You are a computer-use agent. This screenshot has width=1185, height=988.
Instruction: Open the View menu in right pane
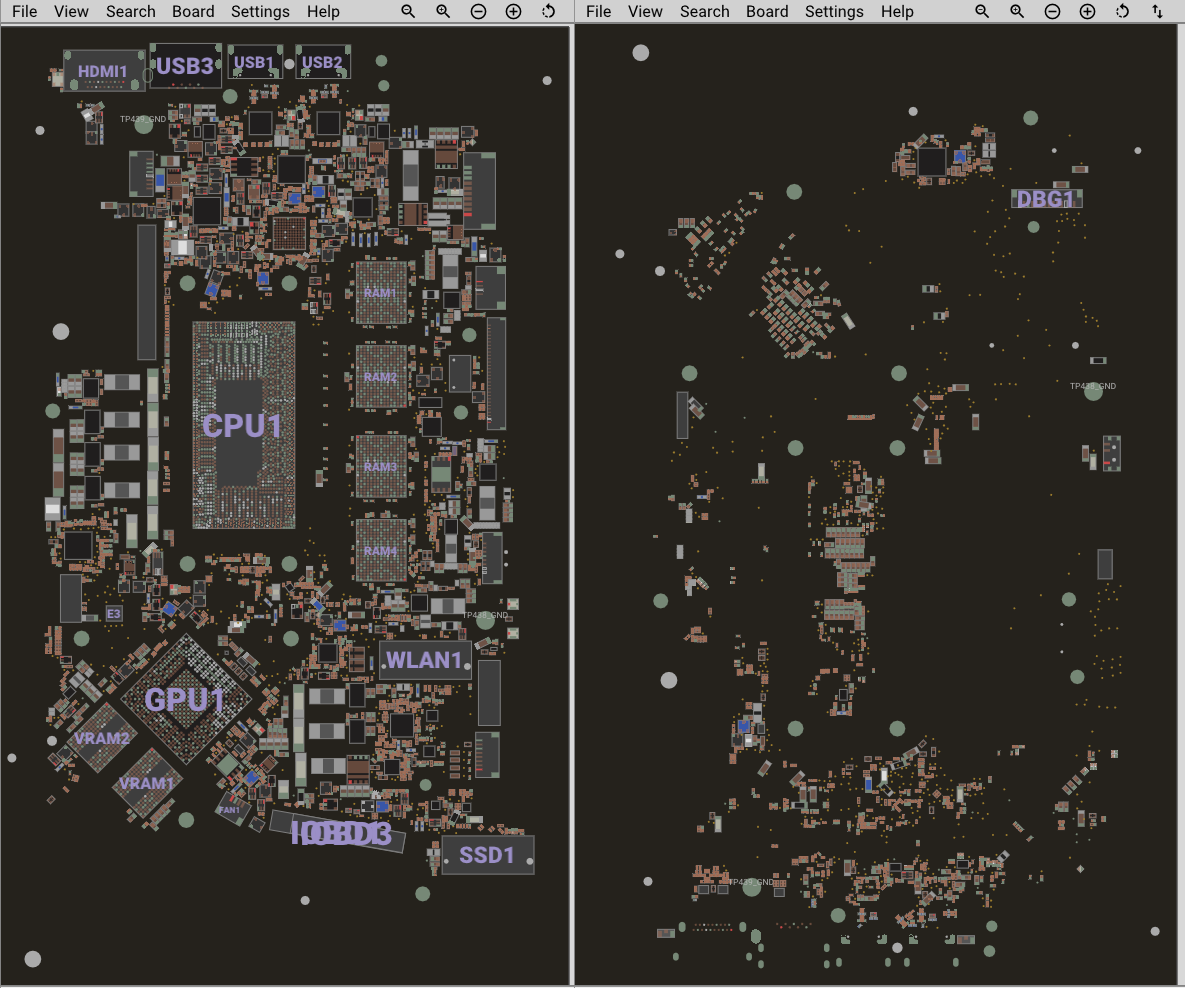pos(645,11)
